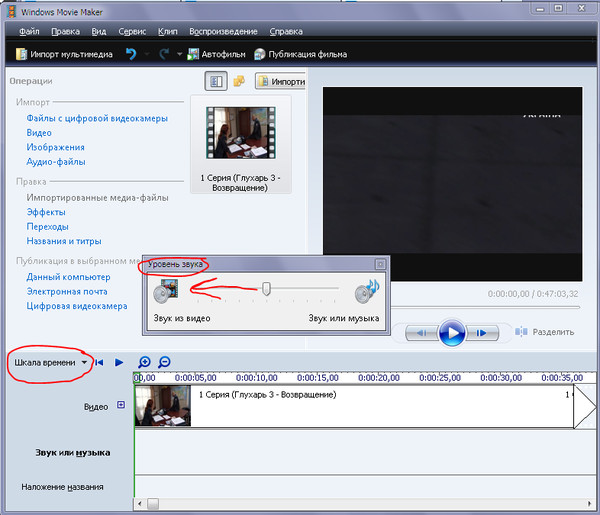Click the Разделить split button
Viewport: 600px width, 515px height.
tap(545, 332)
